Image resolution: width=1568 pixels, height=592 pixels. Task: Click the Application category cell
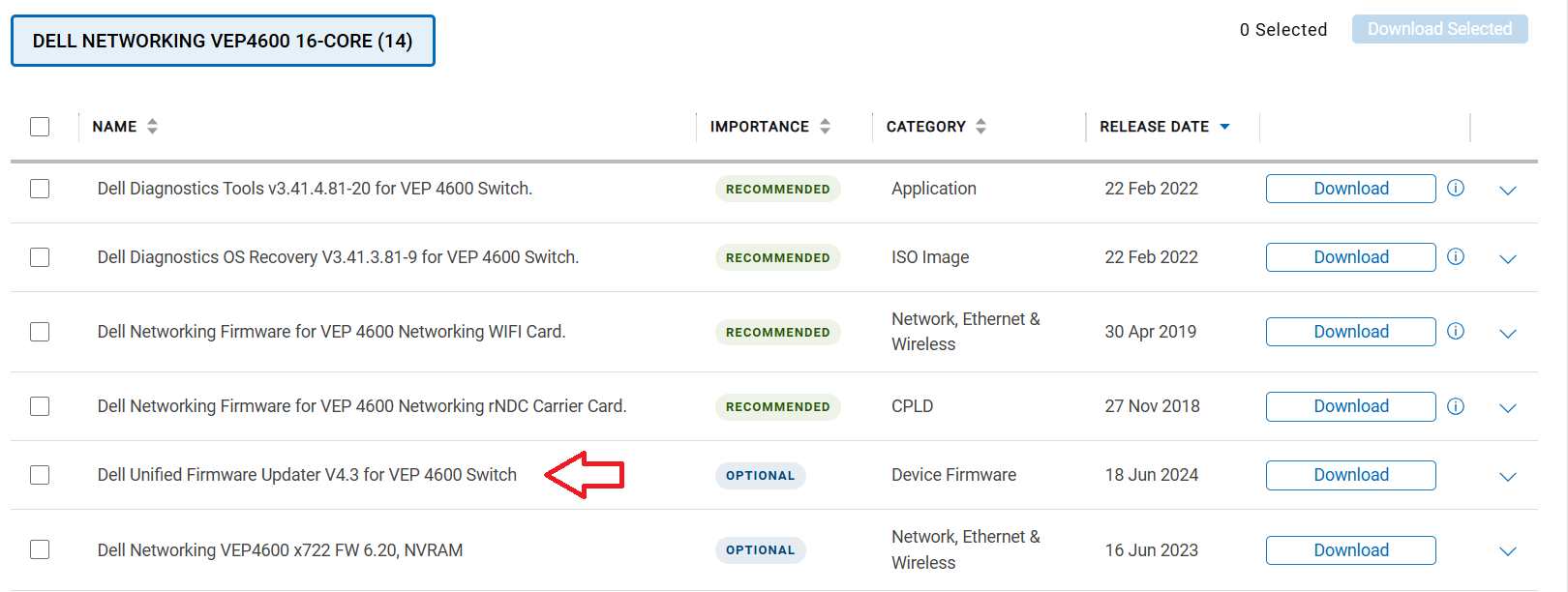[933, 189]
